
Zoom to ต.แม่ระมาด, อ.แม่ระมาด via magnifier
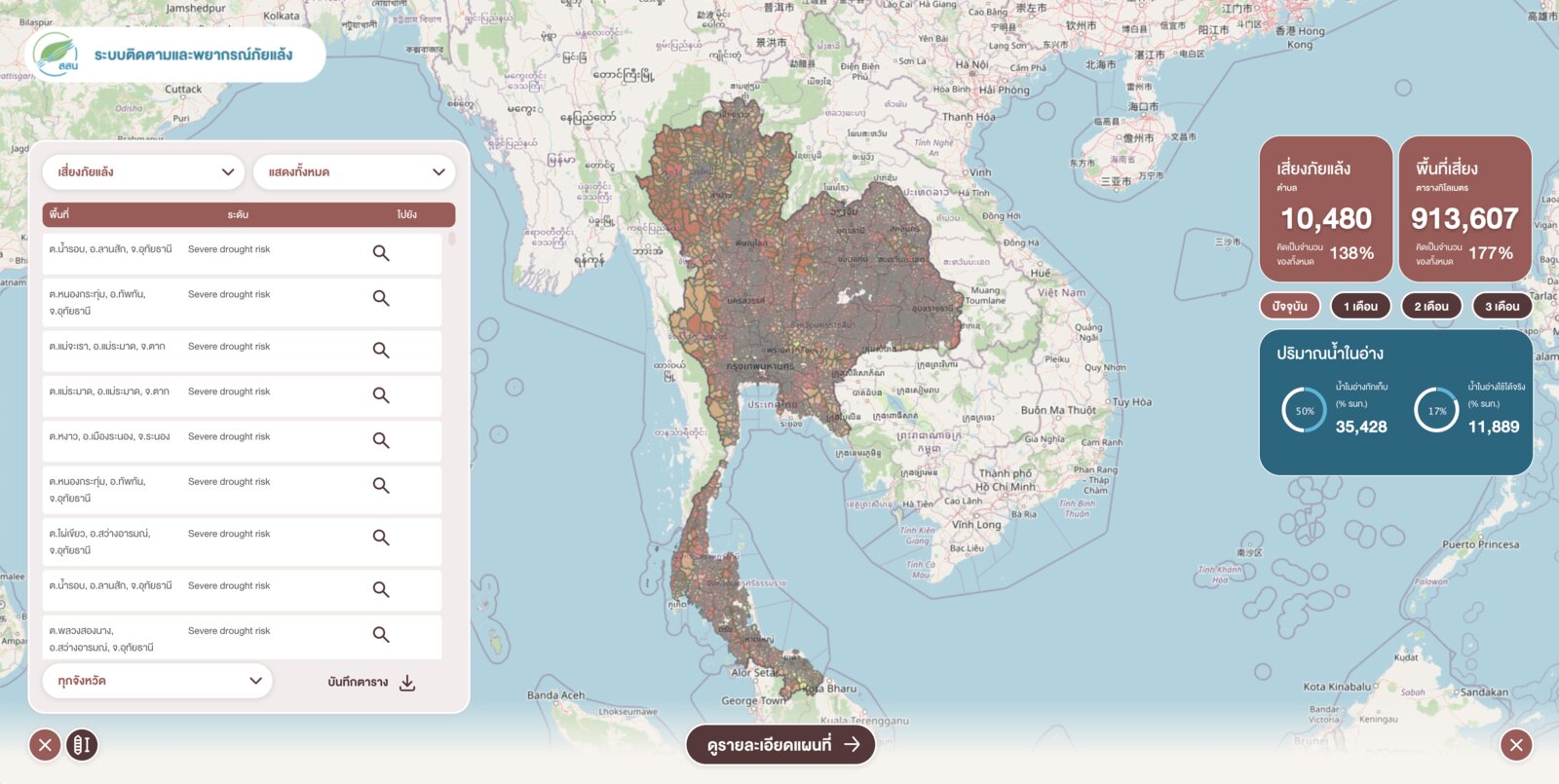[x=381, y=395]
